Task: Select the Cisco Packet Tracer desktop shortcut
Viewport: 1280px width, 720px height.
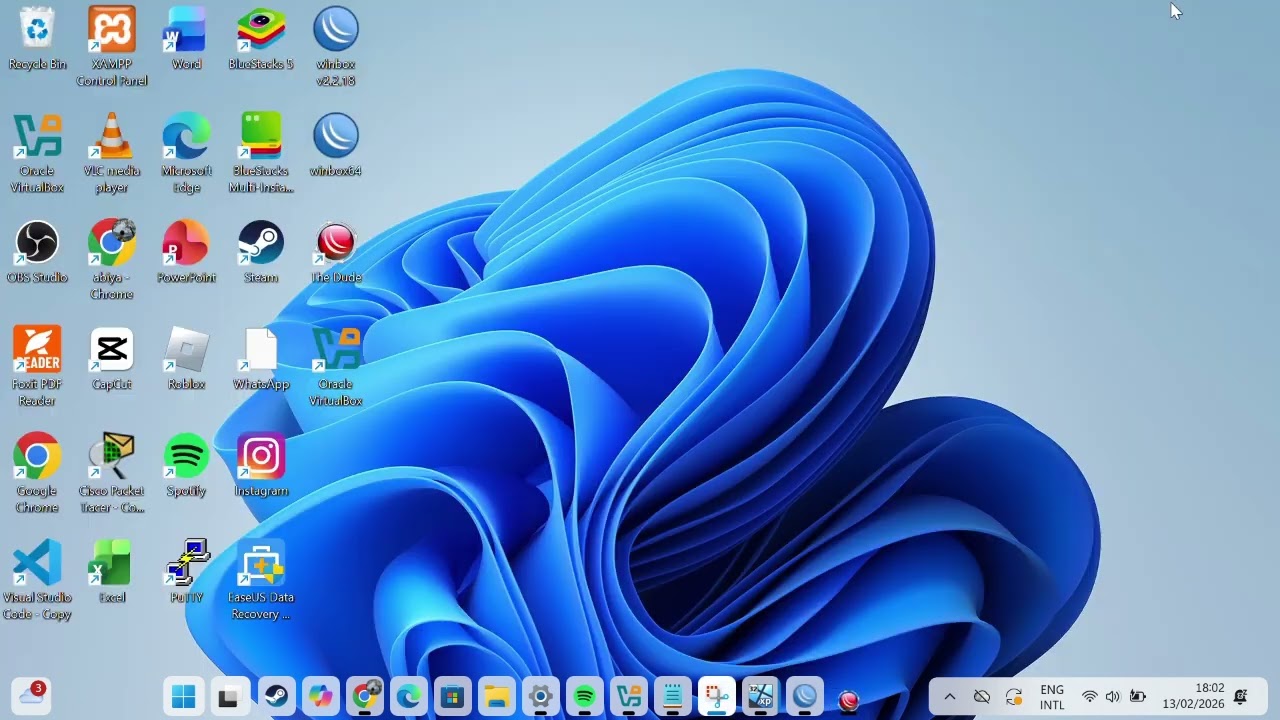Action: [112, 473]
